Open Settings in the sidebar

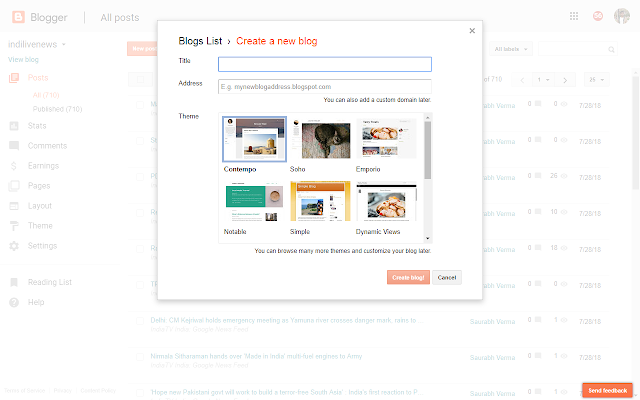pyautogui.click(x=42, y=246)
